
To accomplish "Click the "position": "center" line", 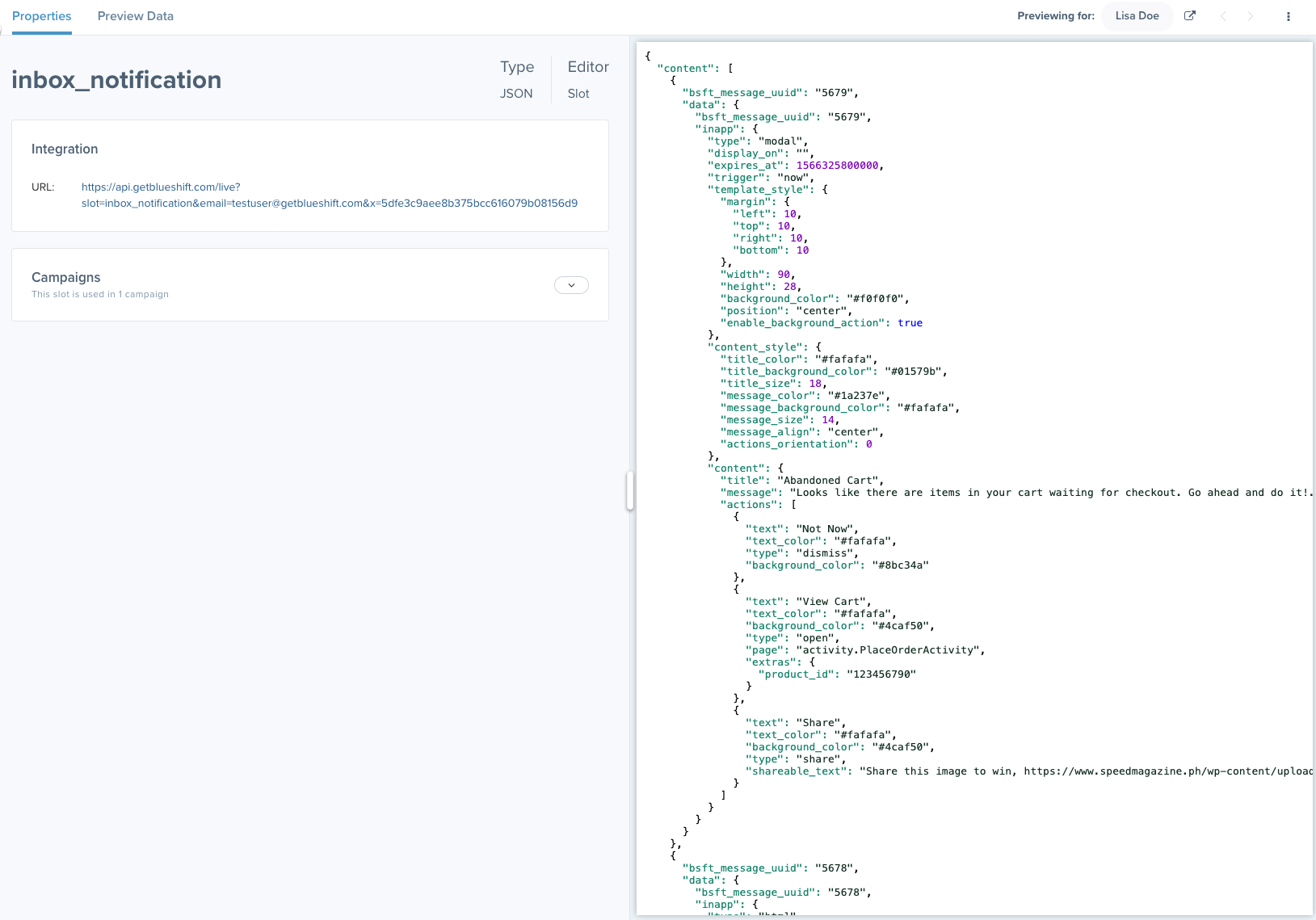I will pyautogui.click(x=787, y=311).
